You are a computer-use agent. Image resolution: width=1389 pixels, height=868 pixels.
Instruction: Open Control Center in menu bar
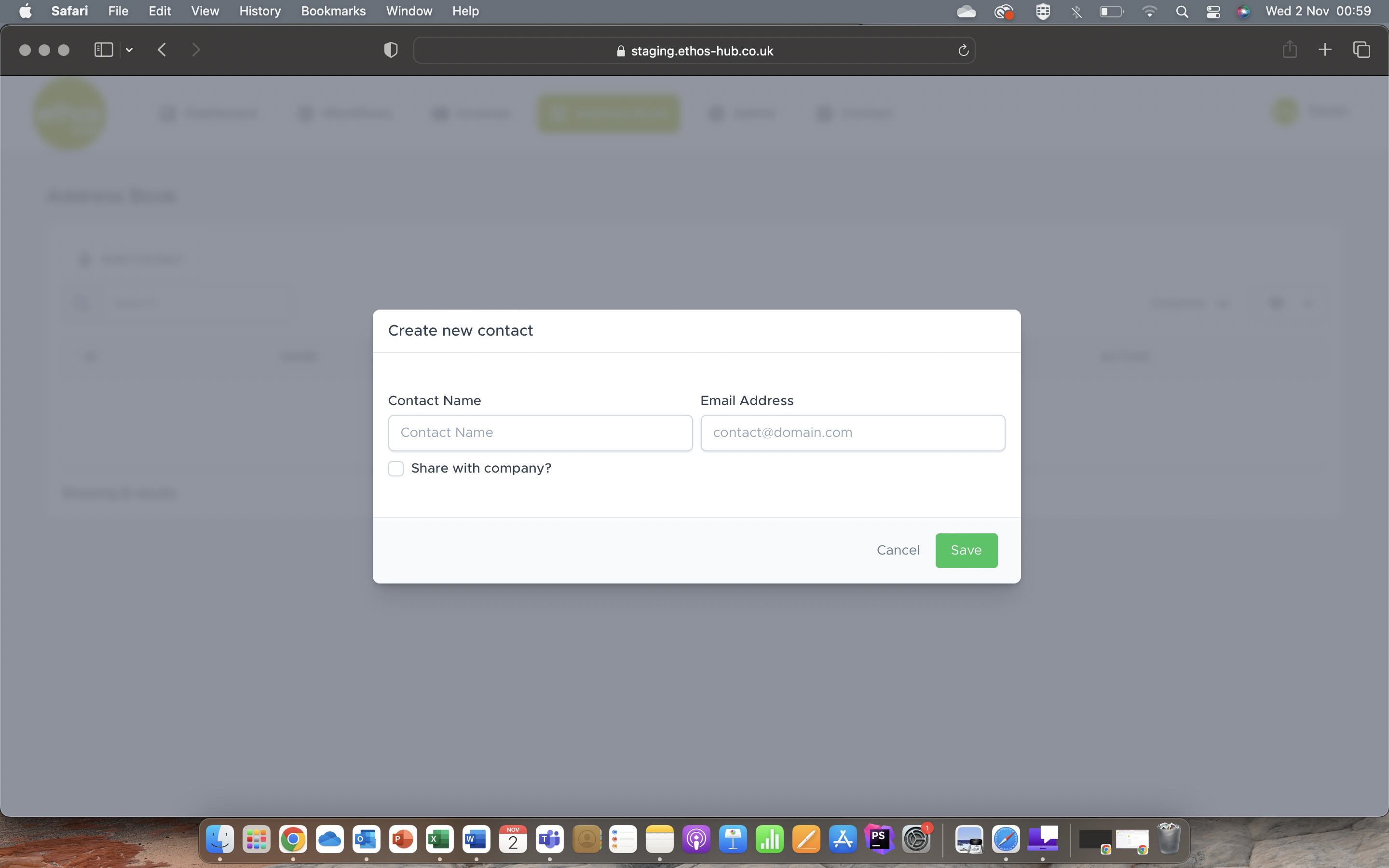[1213, 12]
